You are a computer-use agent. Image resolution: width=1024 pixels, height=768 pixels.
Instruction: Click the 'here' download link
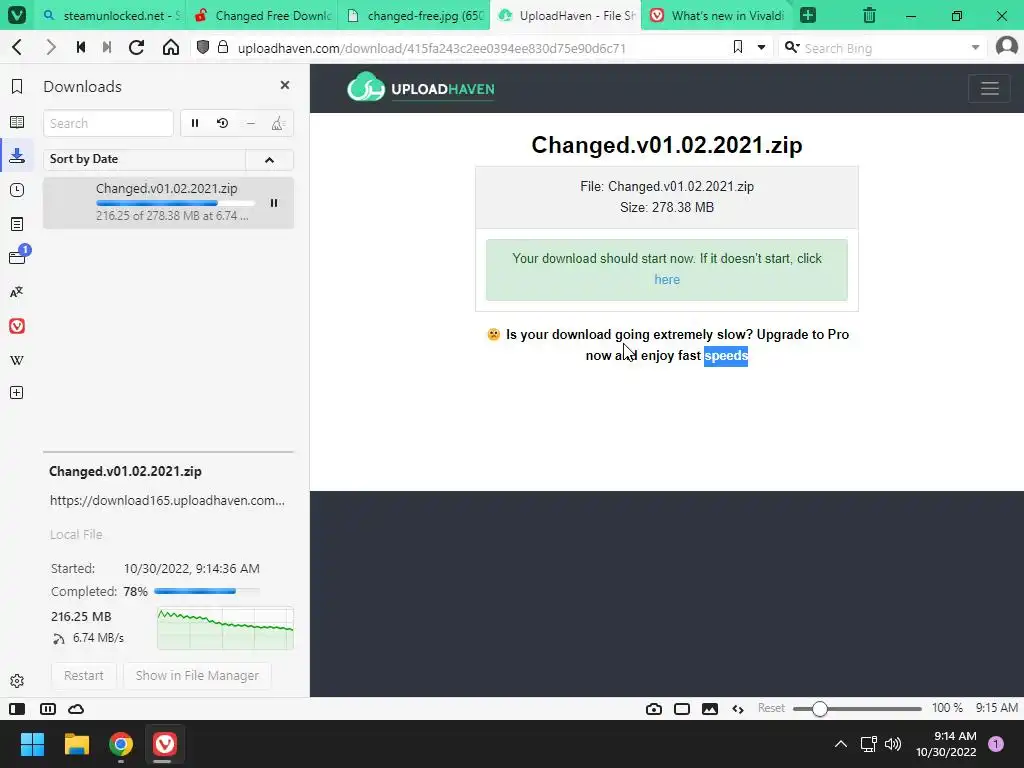pyautogui.click(x=667, y=280)
